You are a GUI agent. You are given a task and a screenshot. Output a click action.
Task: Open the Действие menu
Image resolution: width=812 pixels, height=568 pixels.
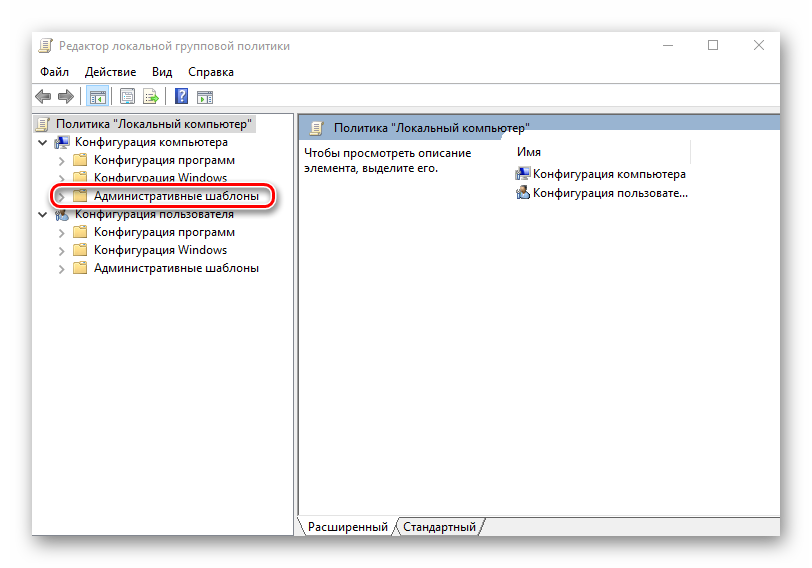[x=110, y=72]
